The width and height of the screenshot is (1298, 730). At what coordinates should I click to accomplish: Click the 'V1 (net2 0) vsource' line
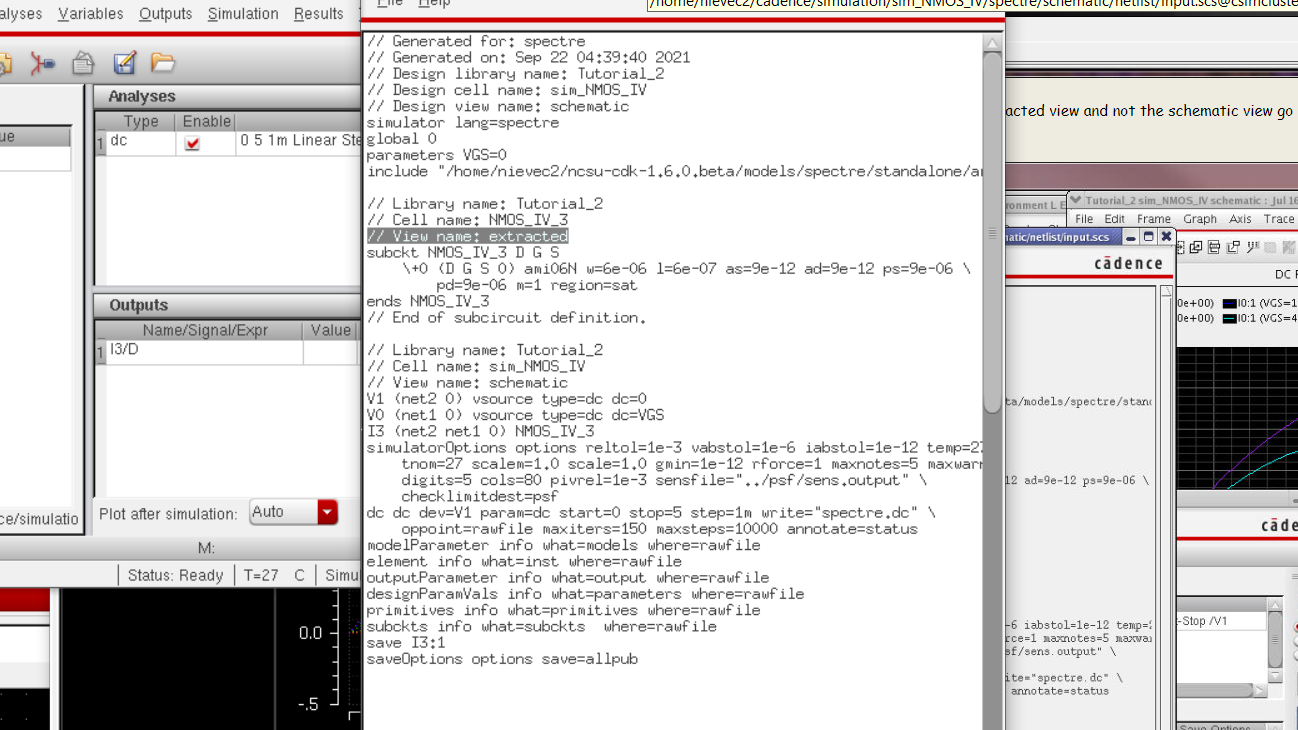[x=506, y=399]
